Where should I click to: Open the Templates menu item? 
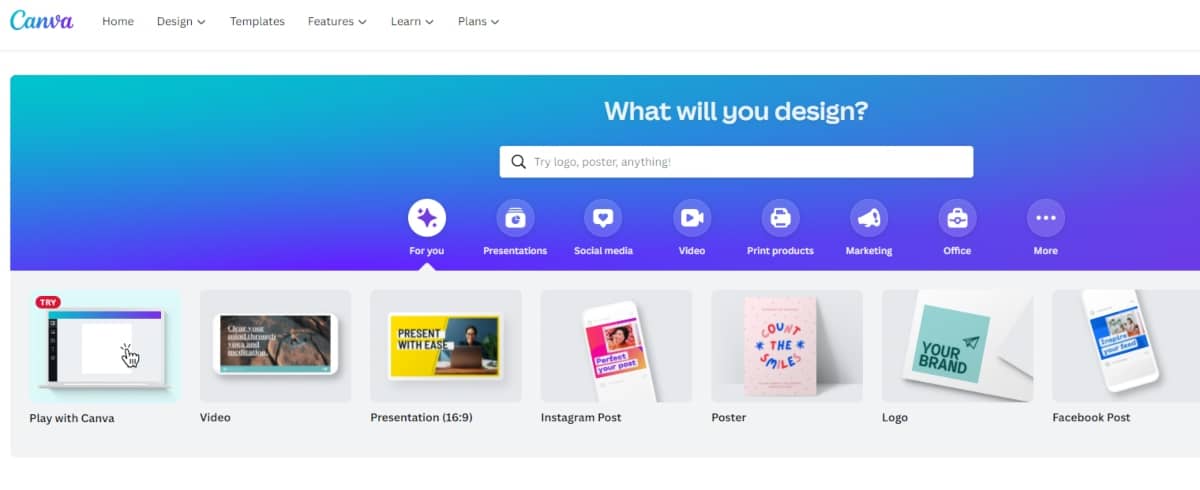pyautogui.click(x=257, y=21)
